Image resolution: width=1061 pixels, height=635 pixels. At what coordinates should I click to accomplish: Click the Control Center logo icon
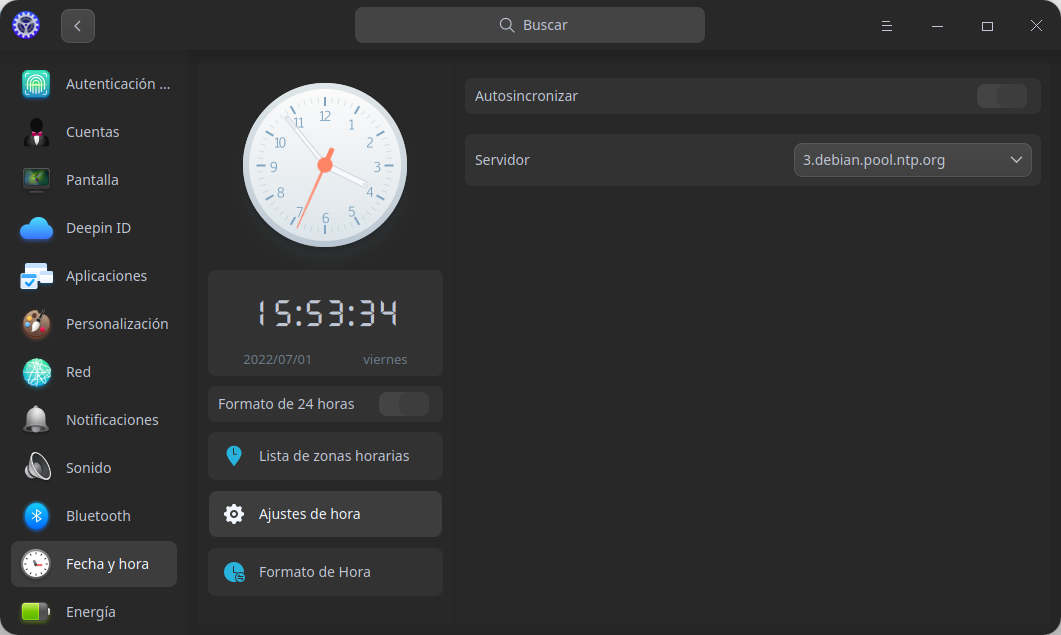coord(26,25)
